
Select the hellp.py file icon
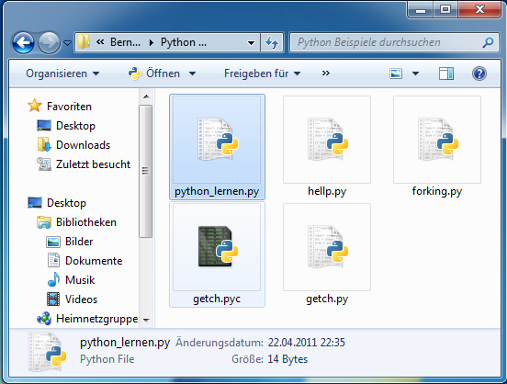[x=327, y=140]
